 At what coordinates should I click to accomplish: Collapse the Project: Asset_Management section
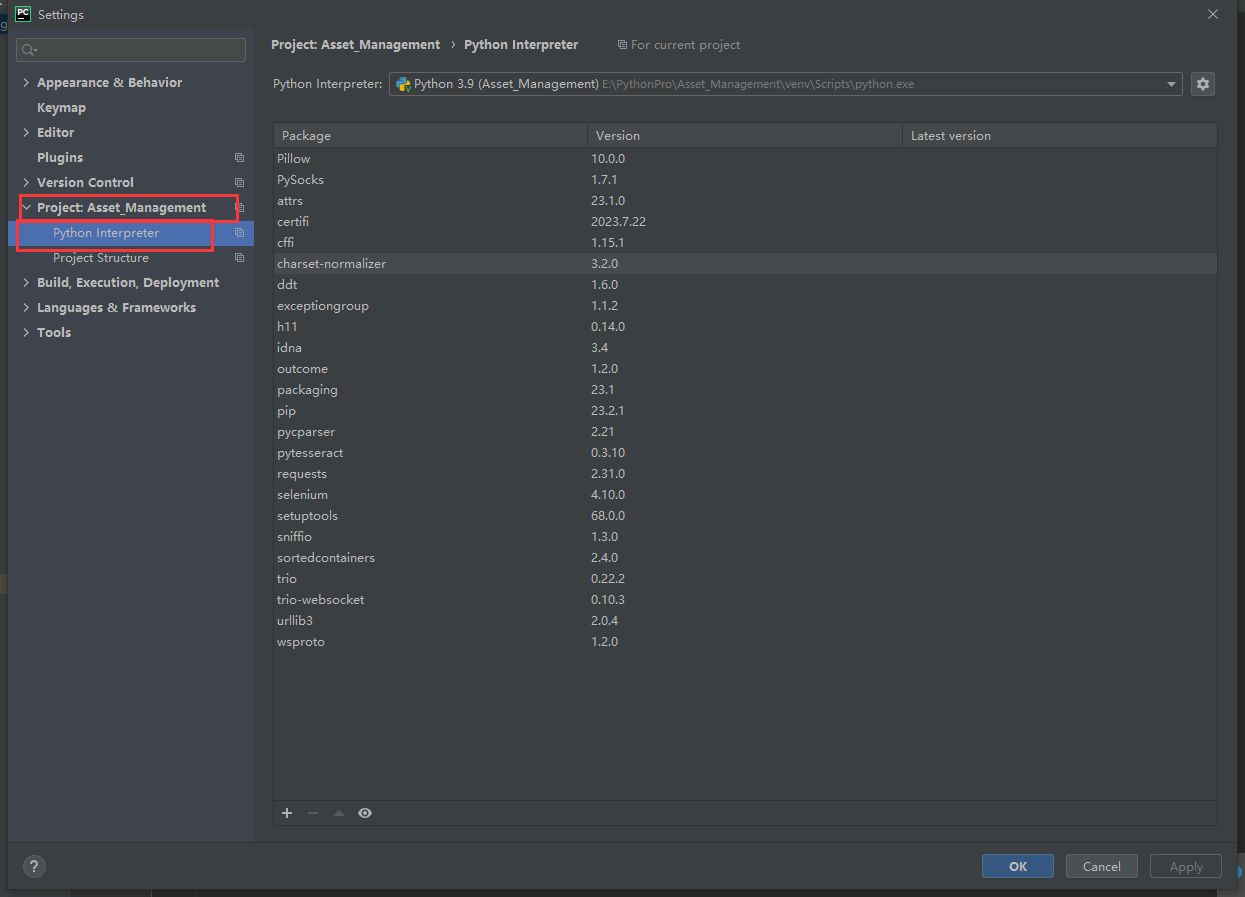(x=26, y=208)
